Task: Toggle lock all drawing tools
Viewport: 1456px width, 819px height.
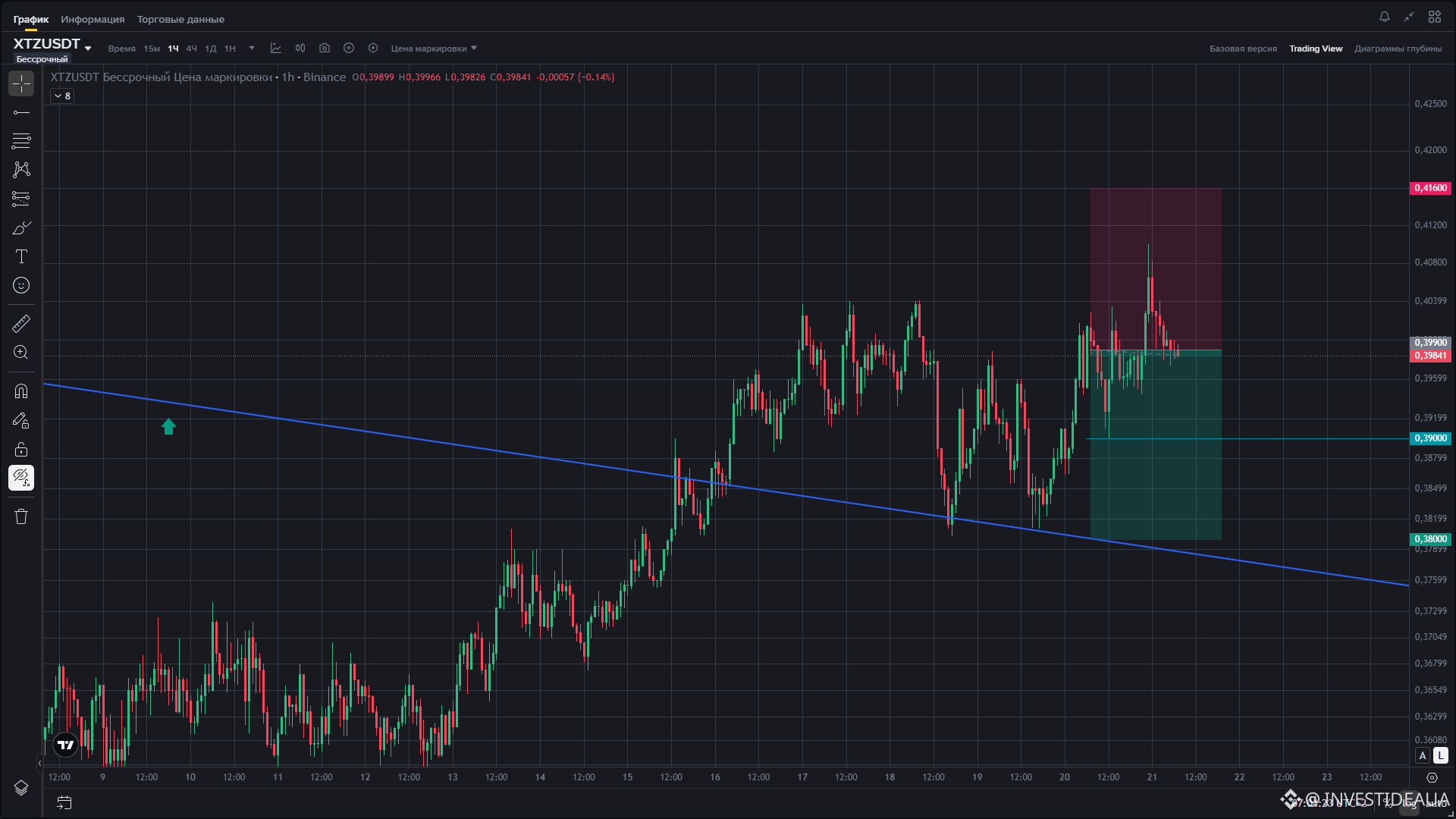Action: (x=21, y=449)
